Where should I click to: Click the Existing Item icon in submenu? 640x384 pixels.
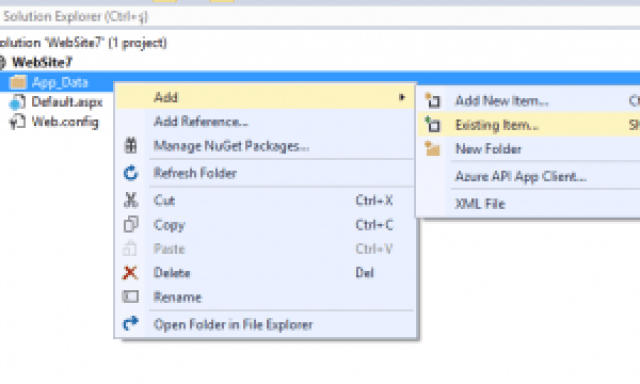pos(432,124)
